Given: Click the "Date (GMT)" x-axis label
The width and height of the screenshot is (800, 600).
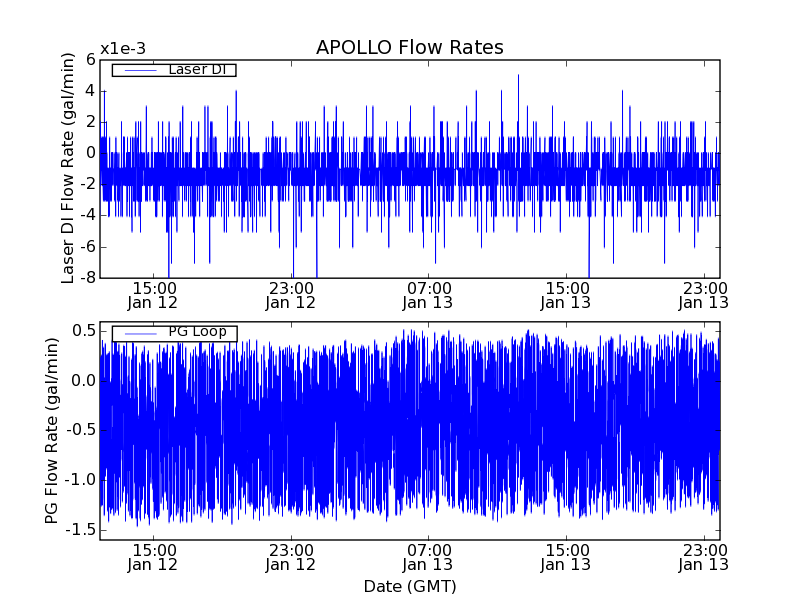Looking at the screenshot, I should click(x=410, y=586).
